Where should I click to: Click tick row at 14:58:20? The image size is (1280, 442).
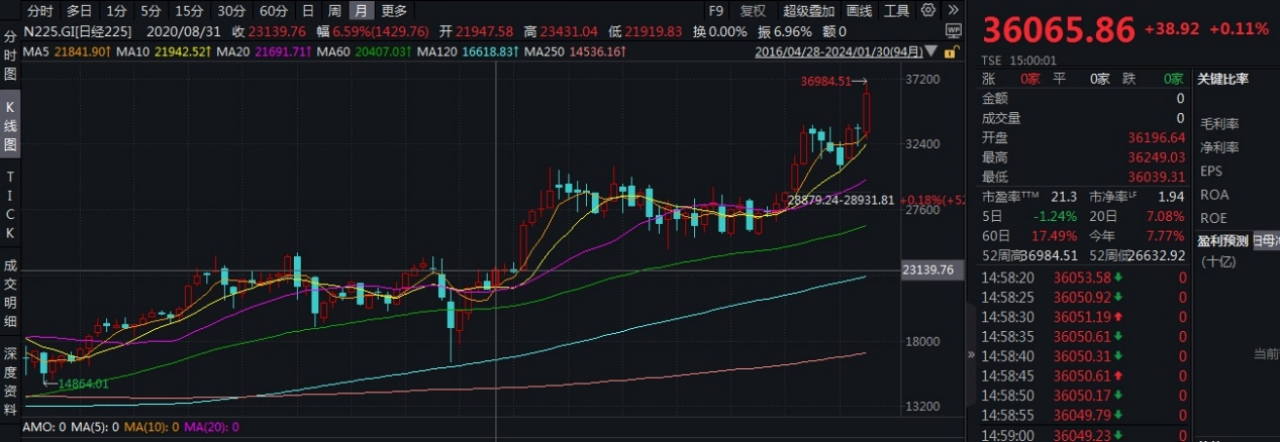[1084, 277]
